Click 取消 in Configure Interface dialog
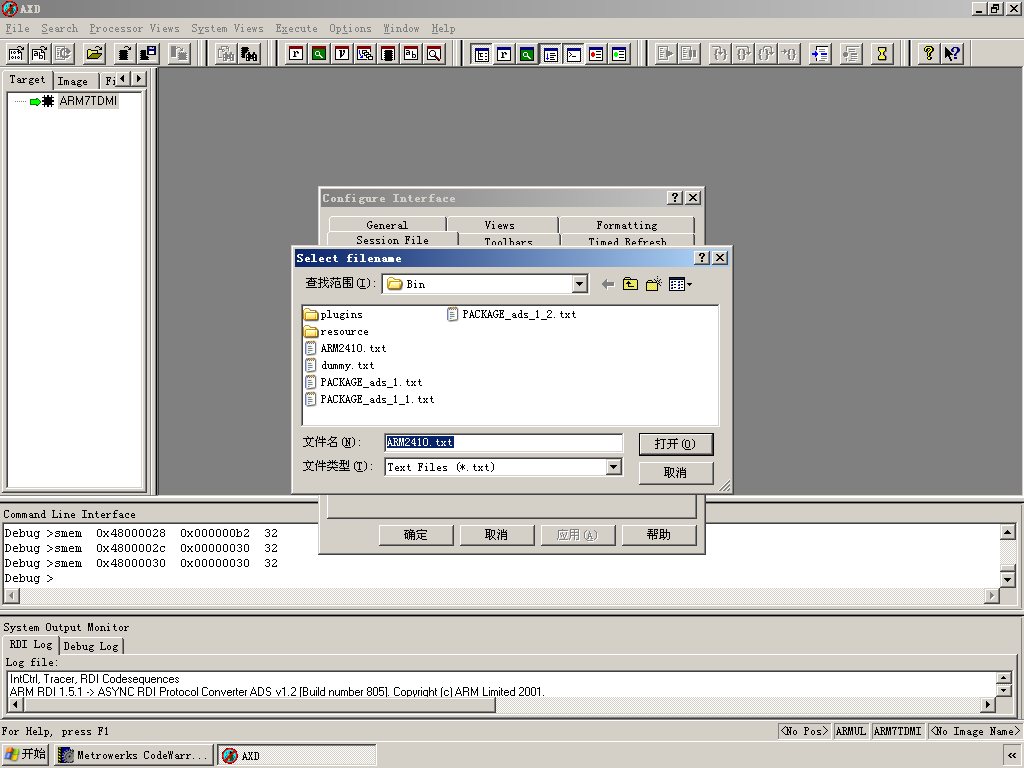The width and height of the screenshot is (1024, 768). pyautogui.click(x=496, y=535)
